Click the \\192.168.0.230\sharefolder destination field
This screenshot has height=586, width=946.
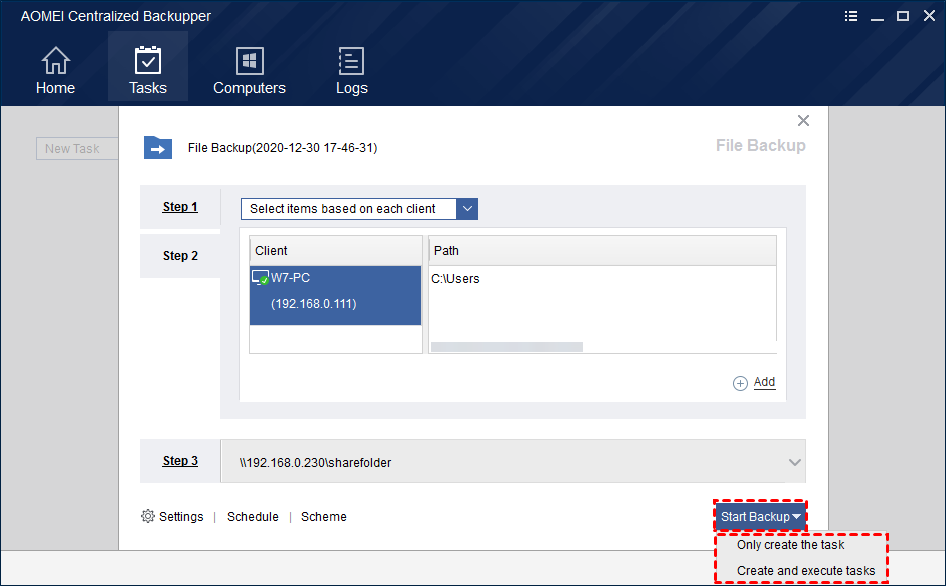coord(513,462)
